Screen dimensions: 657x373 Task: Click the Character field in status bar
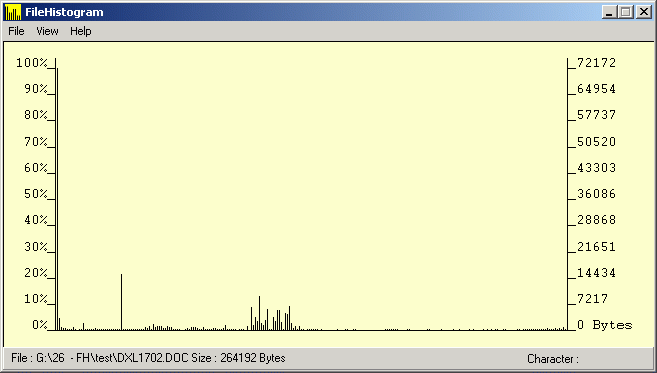point(553,359)
